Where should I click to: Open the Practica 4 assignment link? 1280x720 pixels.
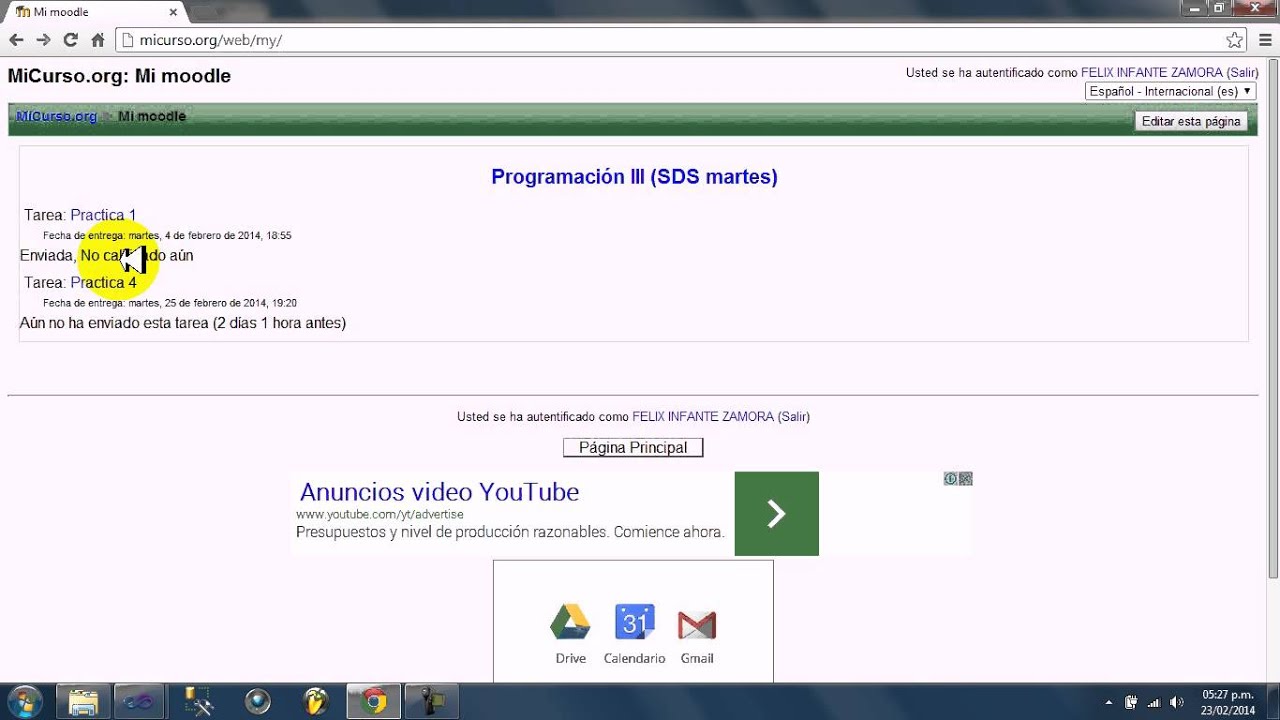pos(103,283)
